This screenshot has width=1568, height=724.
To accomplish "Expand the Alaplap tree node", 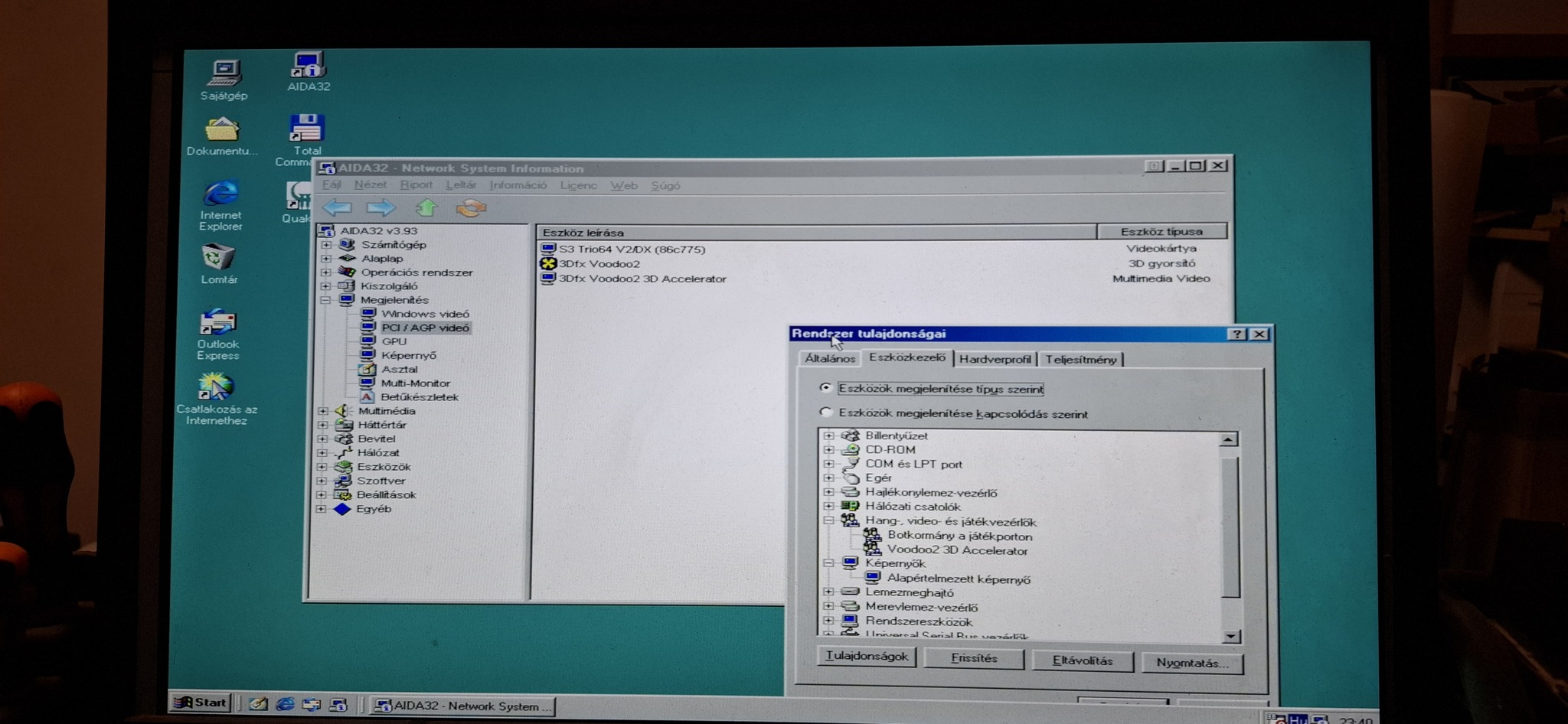I will (326, 259).
